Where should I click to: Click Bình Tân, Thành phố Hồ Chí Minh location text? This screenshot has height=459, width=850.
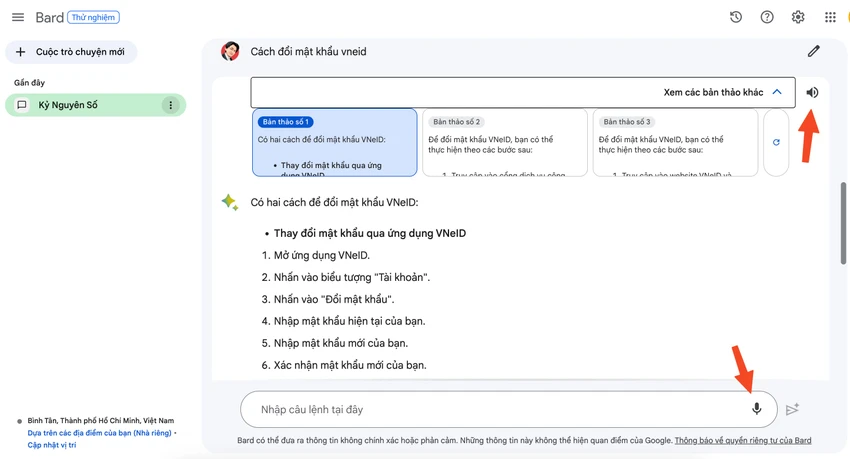tap(101, 421)
